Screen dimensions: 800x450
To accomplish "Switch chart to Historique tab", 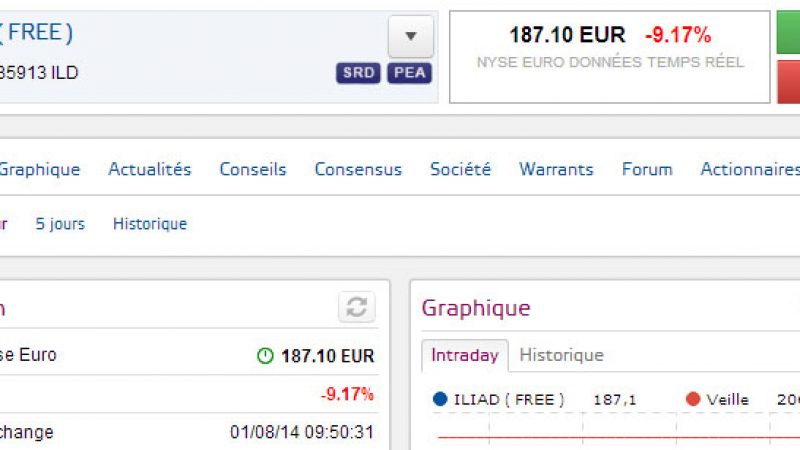I will (561, 355).
